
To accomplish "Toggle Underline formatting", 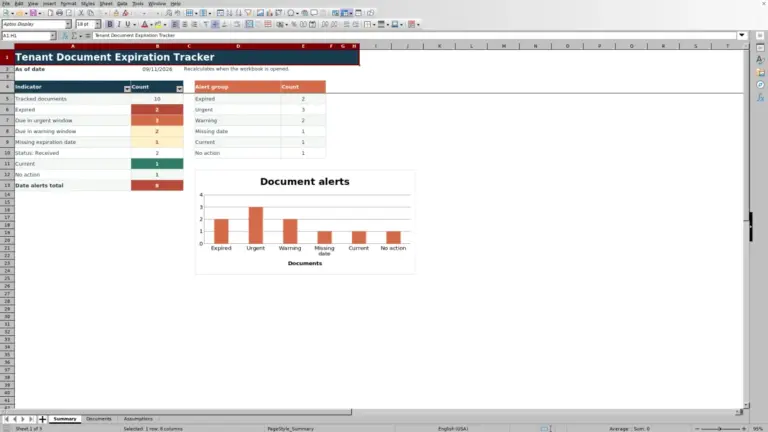I will point(128,24).
